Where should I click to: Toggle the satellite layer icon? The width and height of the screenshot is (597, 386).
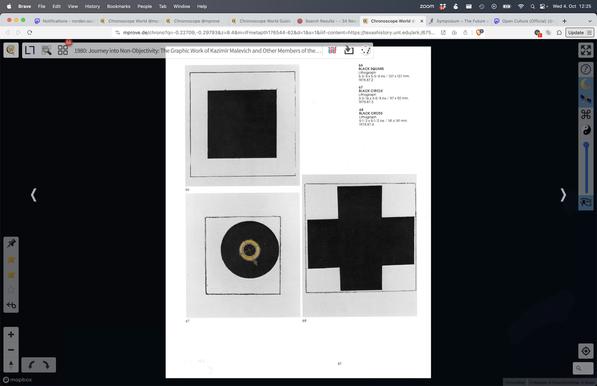[586, 99]
